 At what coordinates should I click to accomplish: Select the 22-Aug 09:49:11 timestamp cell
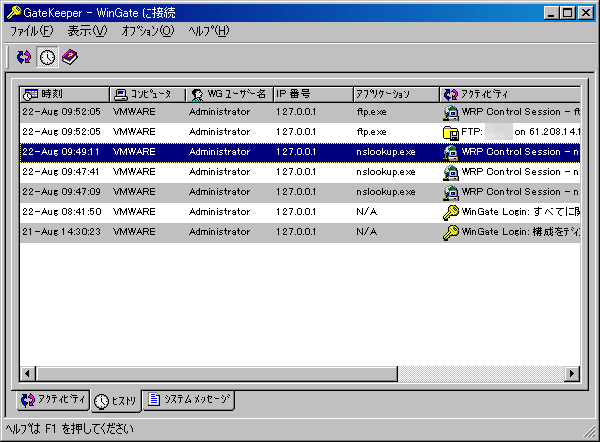pyautogui.click(x=61, y=152)
